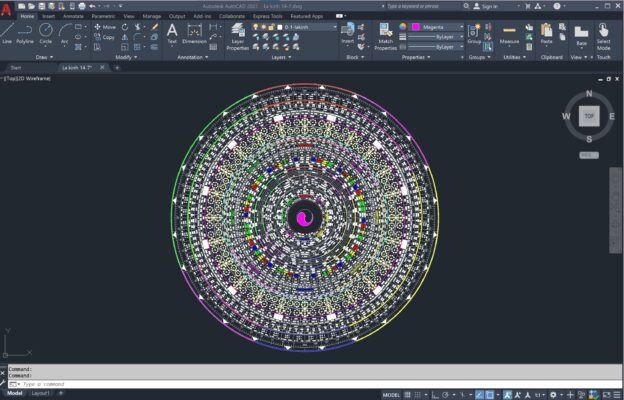The height and width of the screenshot is (400, 624).
Task: Select the Line tool
Action: pyautogui.click(x=7, y=33)
